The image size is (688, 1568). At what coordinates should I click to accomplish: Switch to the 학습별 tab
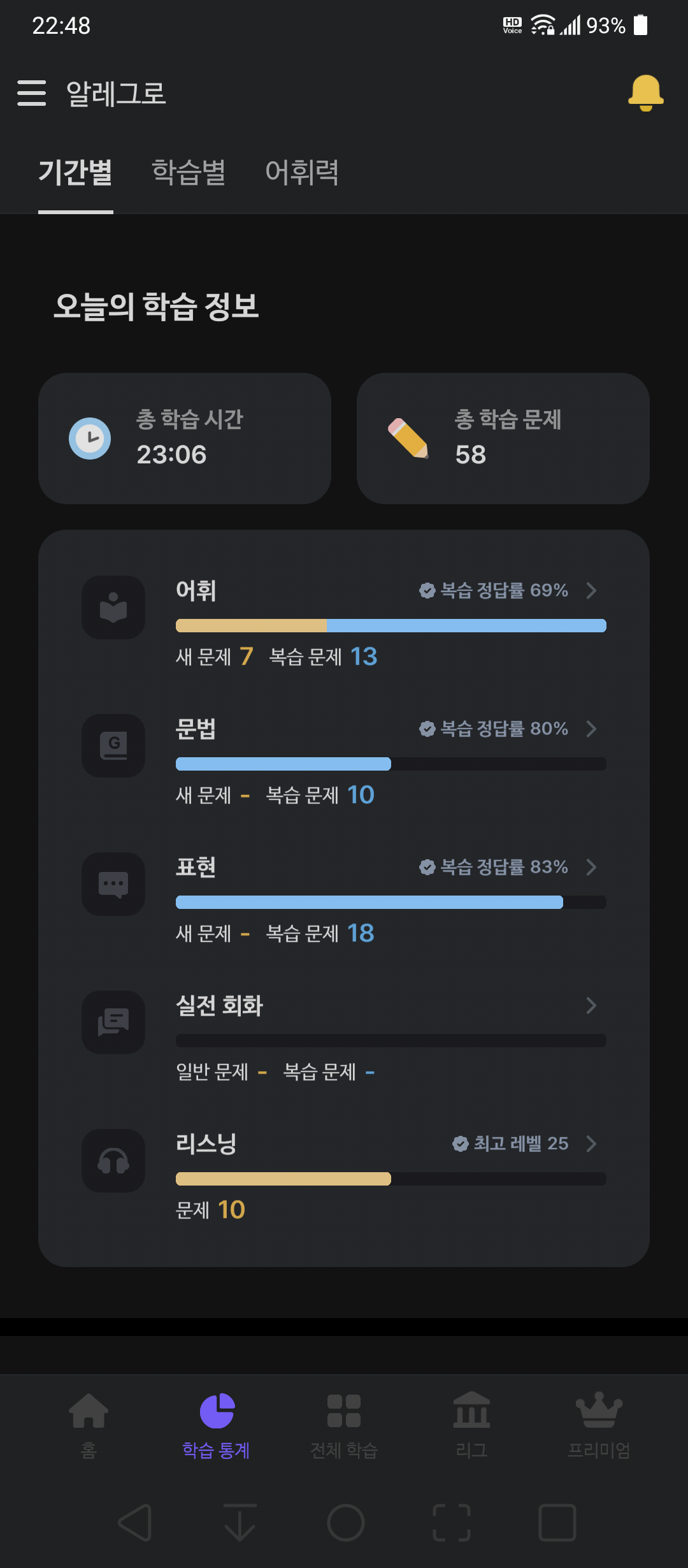(189, 172)
